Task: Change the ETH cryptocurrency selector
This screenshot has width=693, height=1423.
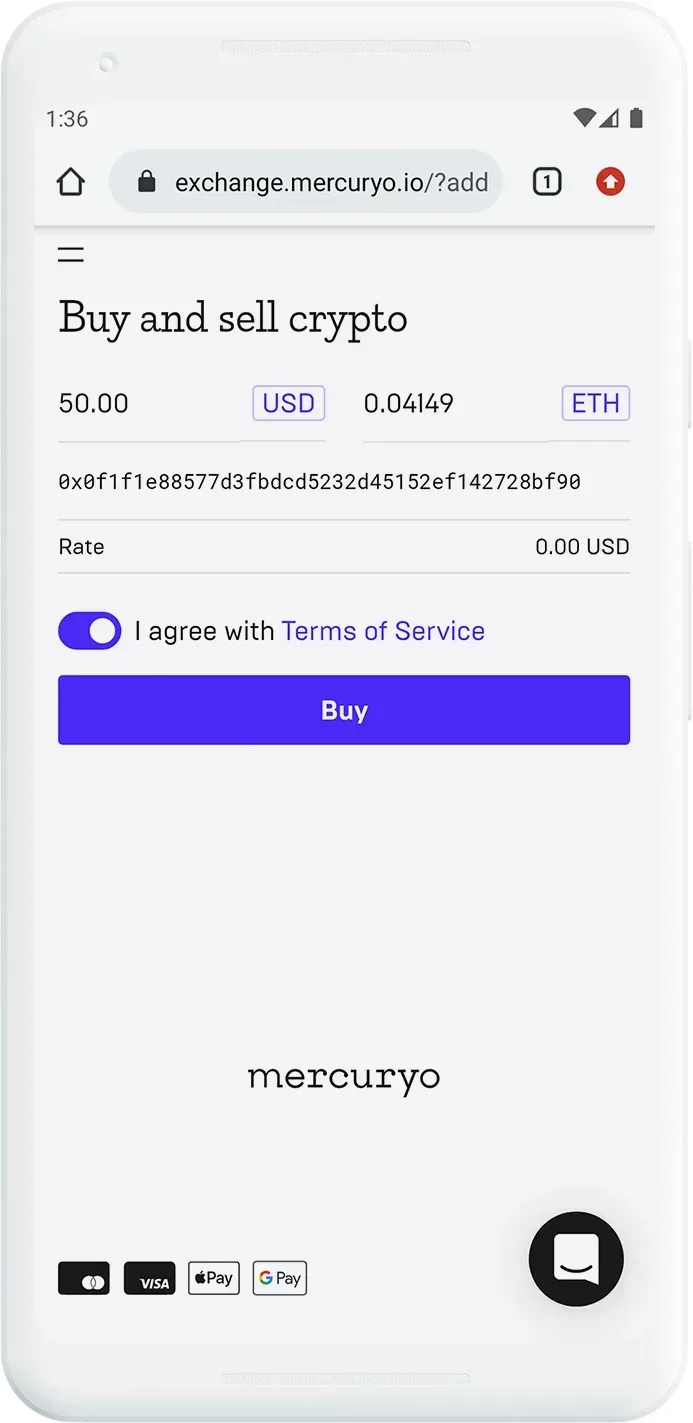Action: [595, 403]
